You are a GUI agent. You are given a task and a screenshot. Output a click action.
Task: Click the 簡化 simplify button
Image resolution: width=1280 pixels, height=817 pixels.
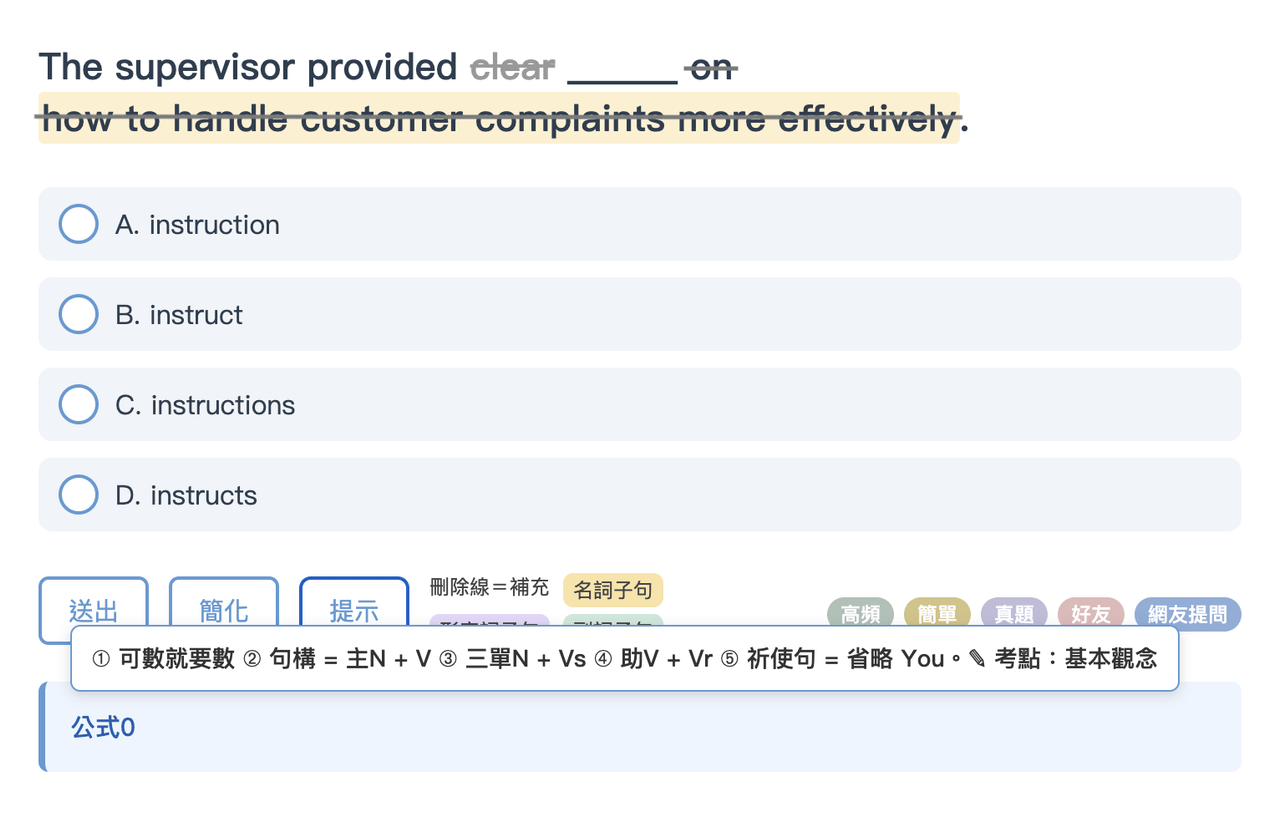(224, 610)
